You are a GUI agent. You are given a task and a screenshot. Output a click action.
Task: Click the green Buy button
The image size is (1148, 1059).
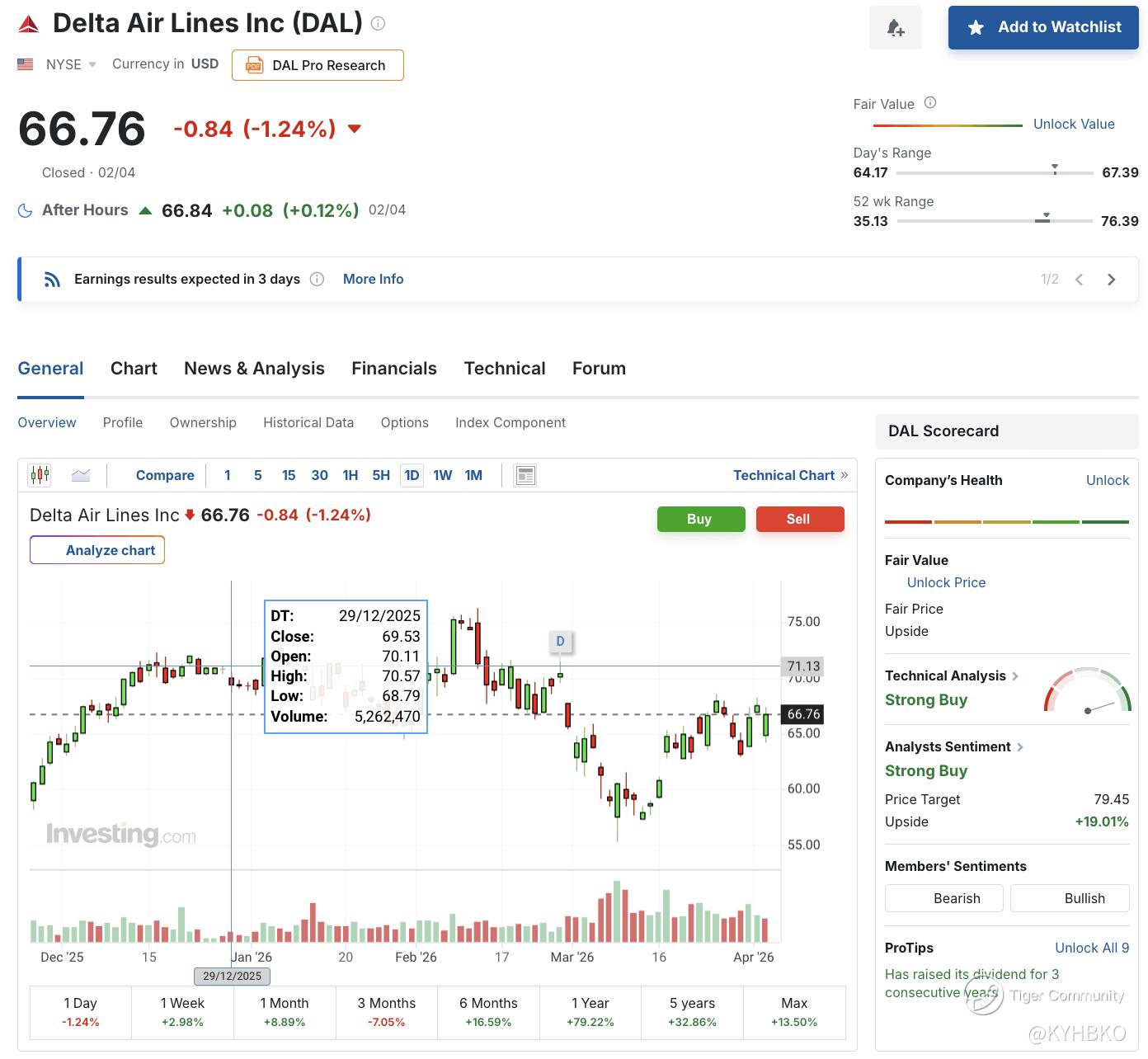[701, 519]
